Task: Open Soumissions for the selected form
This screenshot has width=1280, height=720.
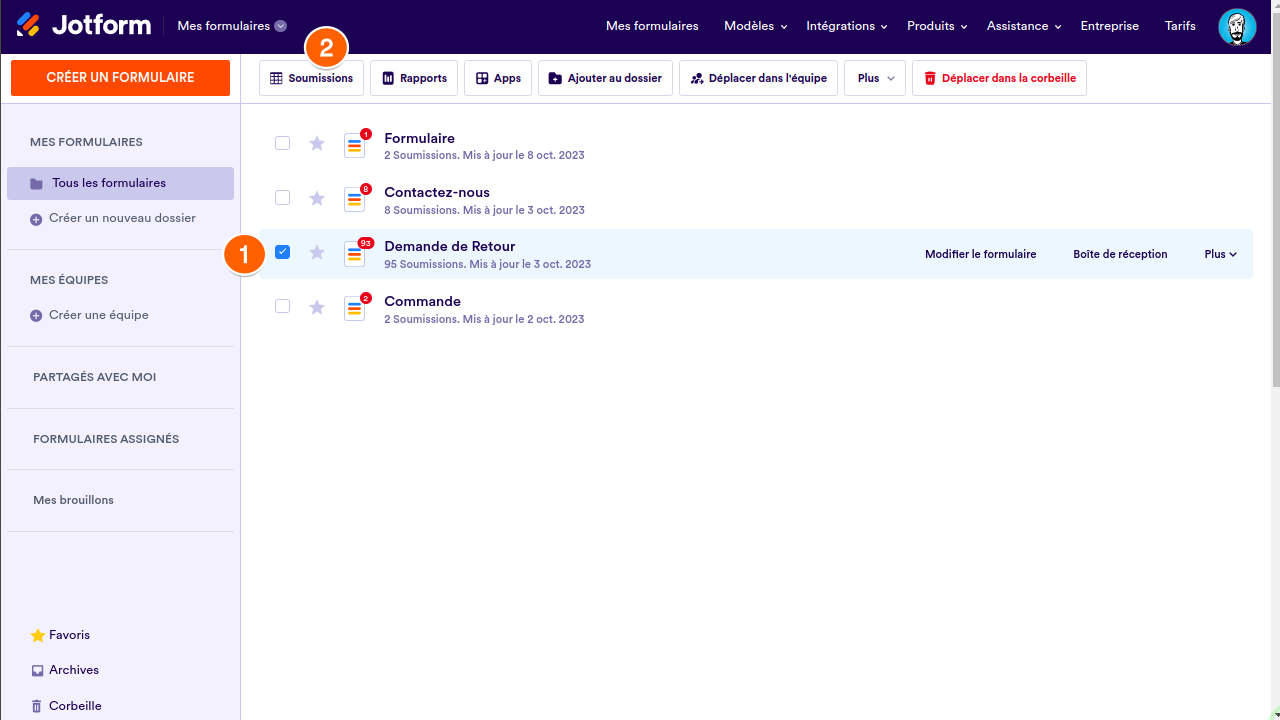Action: click(x=311, y=78)
